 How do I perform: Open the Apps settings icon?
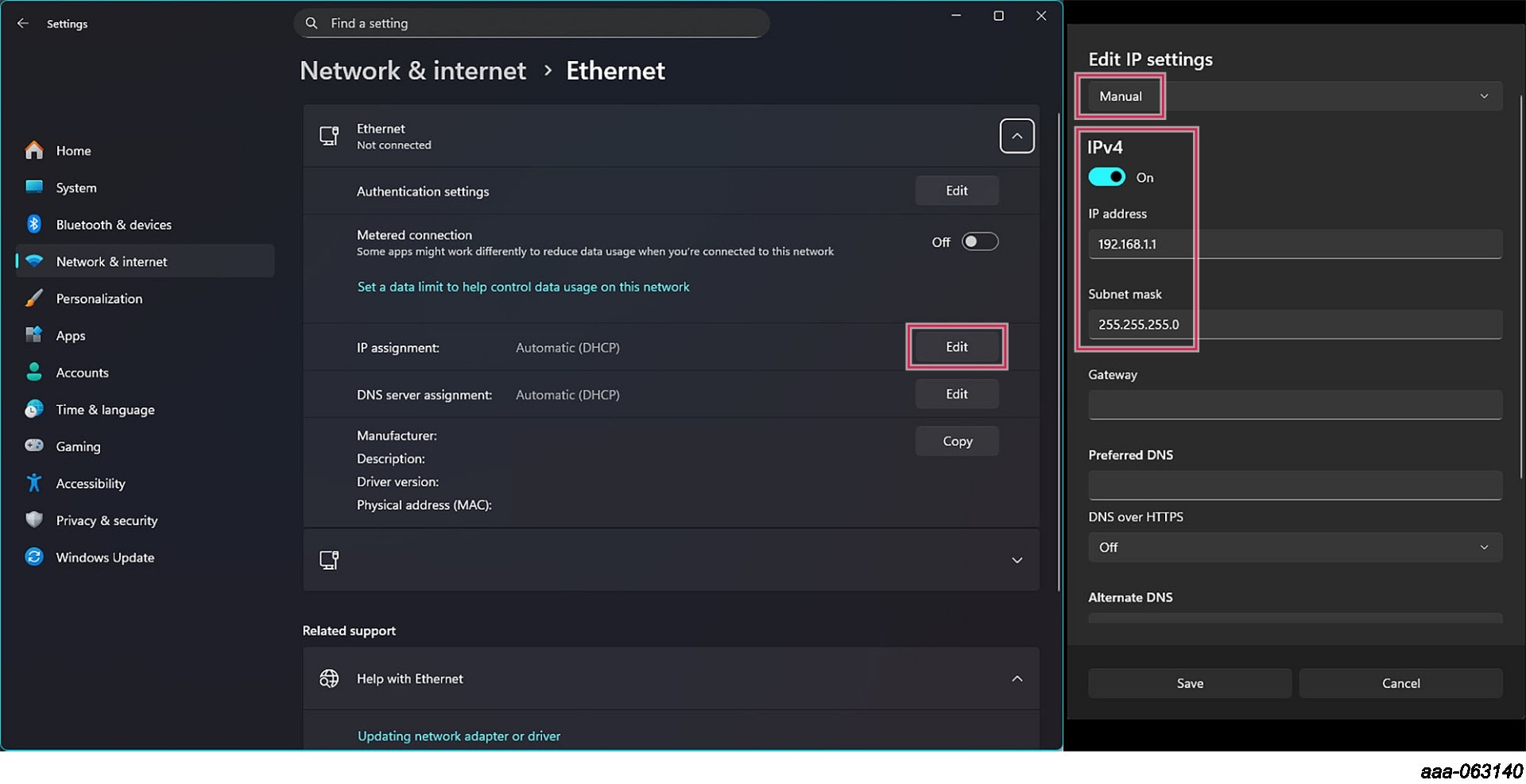[34, 335]
